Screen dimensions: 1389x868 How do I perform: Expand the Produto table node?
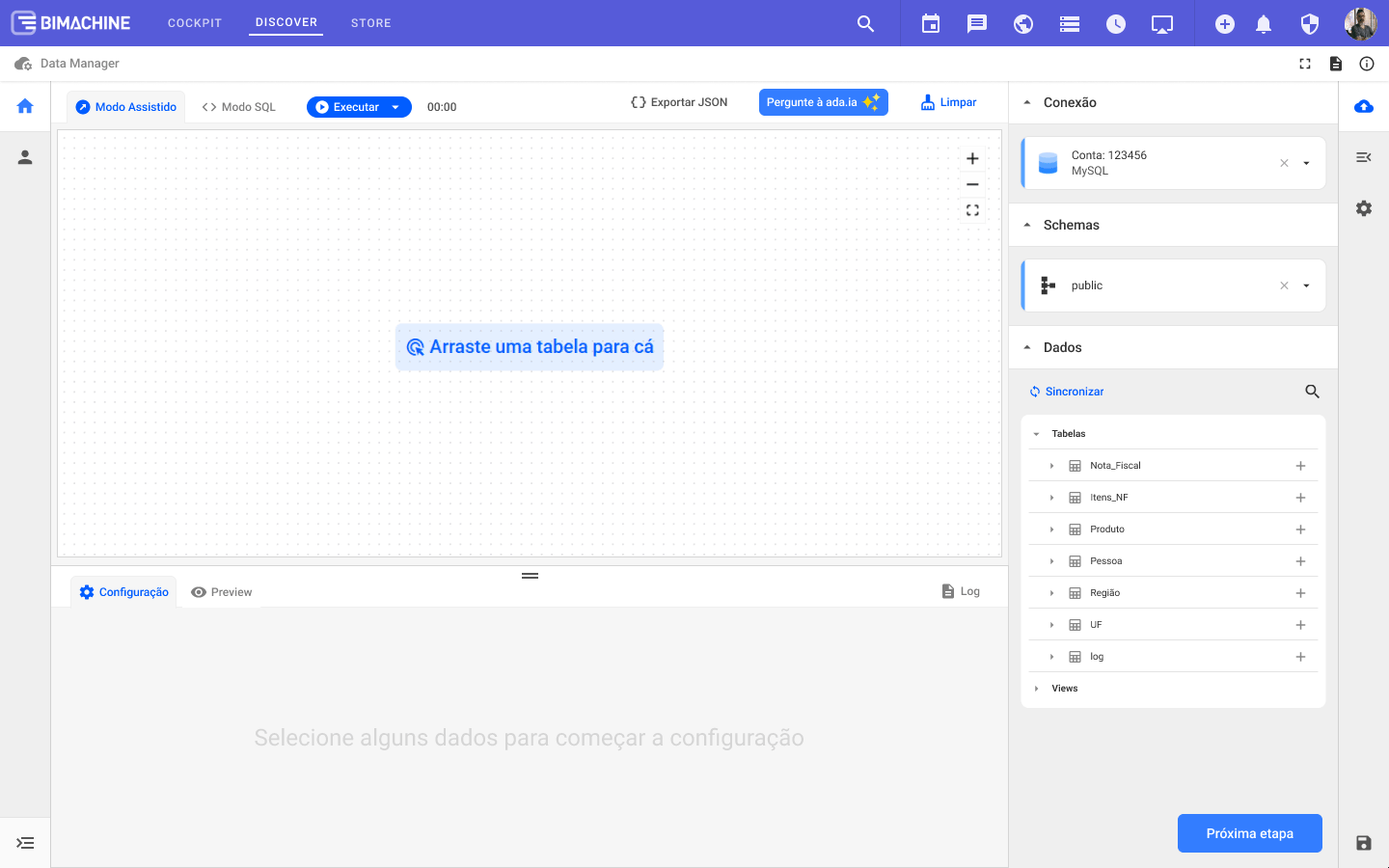click(x=1051, y=529)
